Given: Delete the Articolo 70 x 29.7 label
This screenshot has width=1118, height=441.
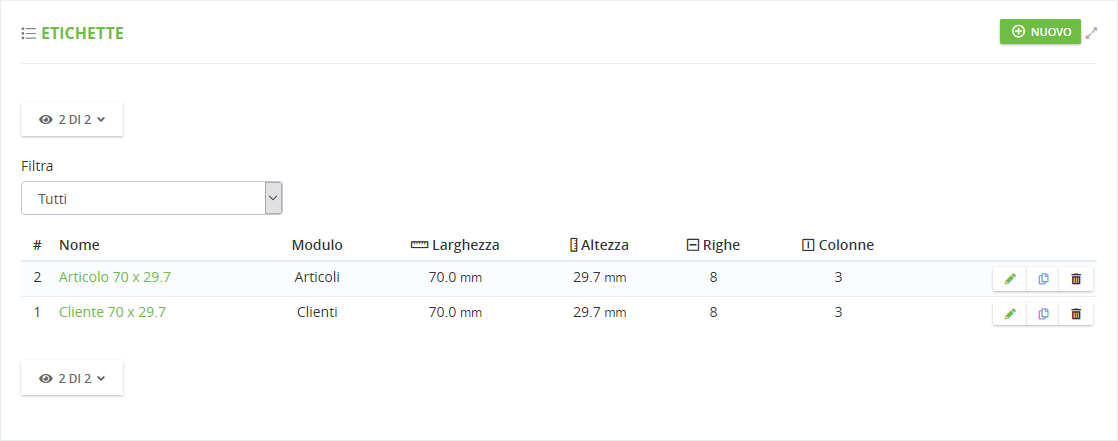Looking at the screenshot, I should pyautogui.click(x=1076, y=279).
